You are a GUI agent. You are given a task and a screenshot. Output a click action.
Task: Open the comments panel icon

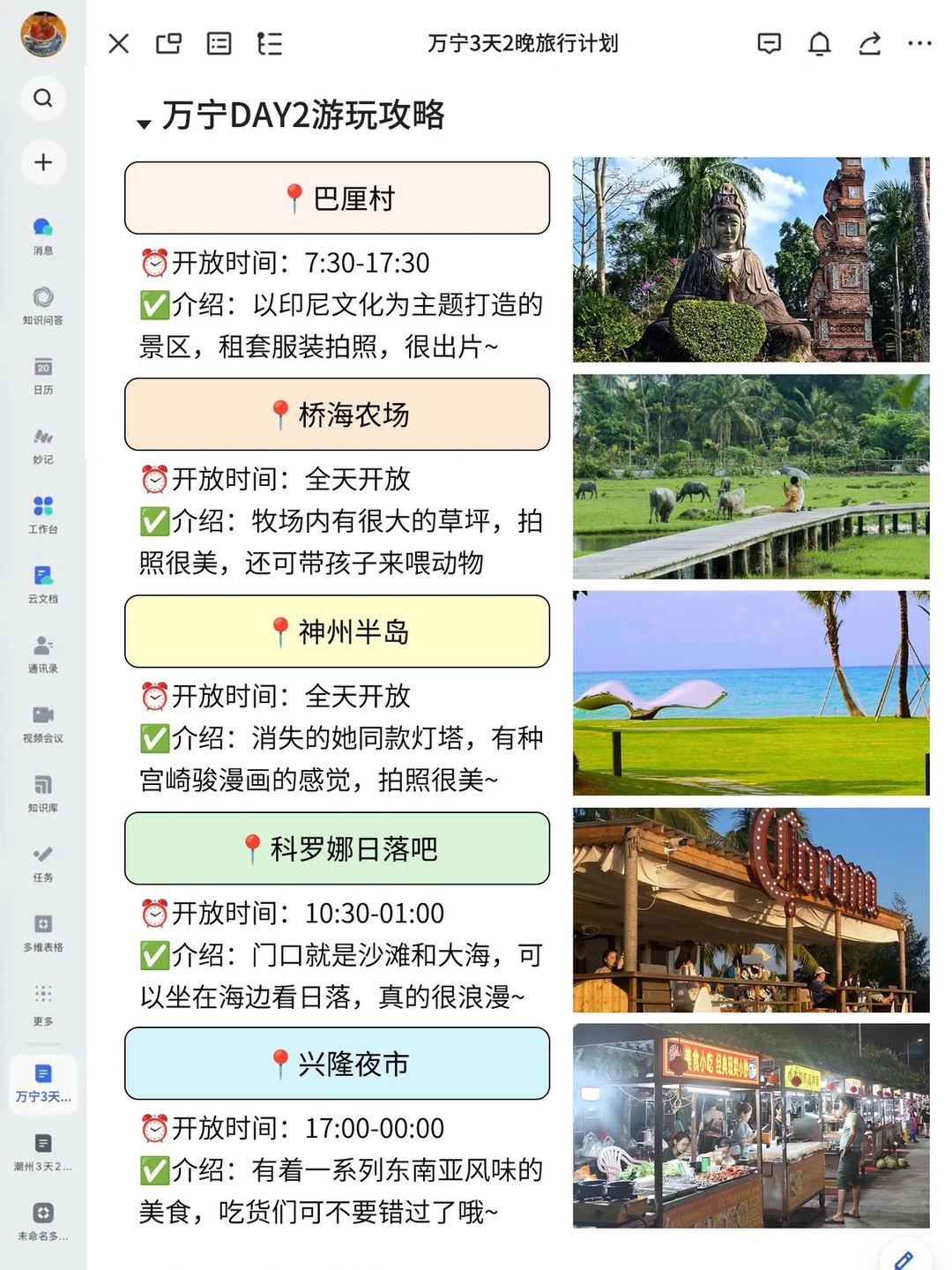pos(769,42)
